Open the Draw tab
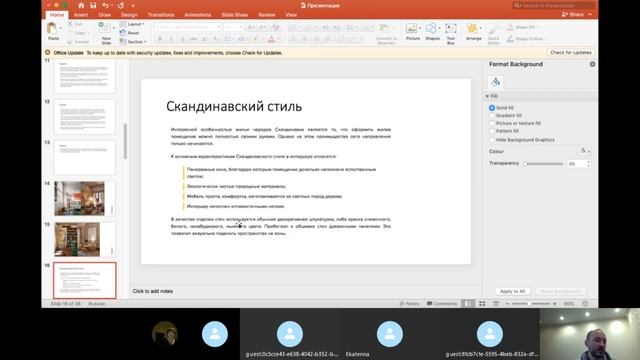The height and width of the screenshot is (360, 640). (x=104, y=15)
